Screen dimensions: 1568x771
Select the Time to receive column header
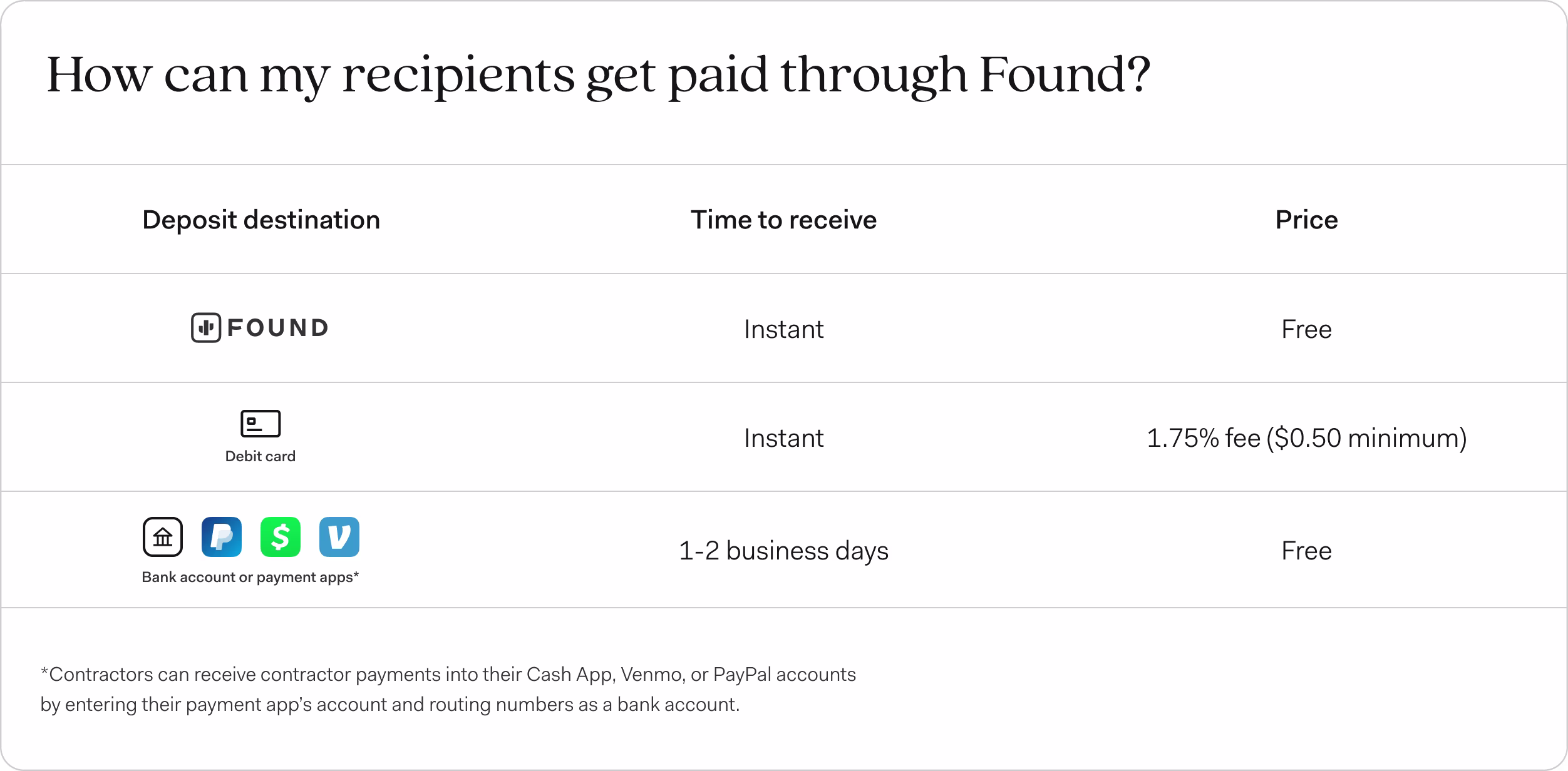[x=784, y=220]
